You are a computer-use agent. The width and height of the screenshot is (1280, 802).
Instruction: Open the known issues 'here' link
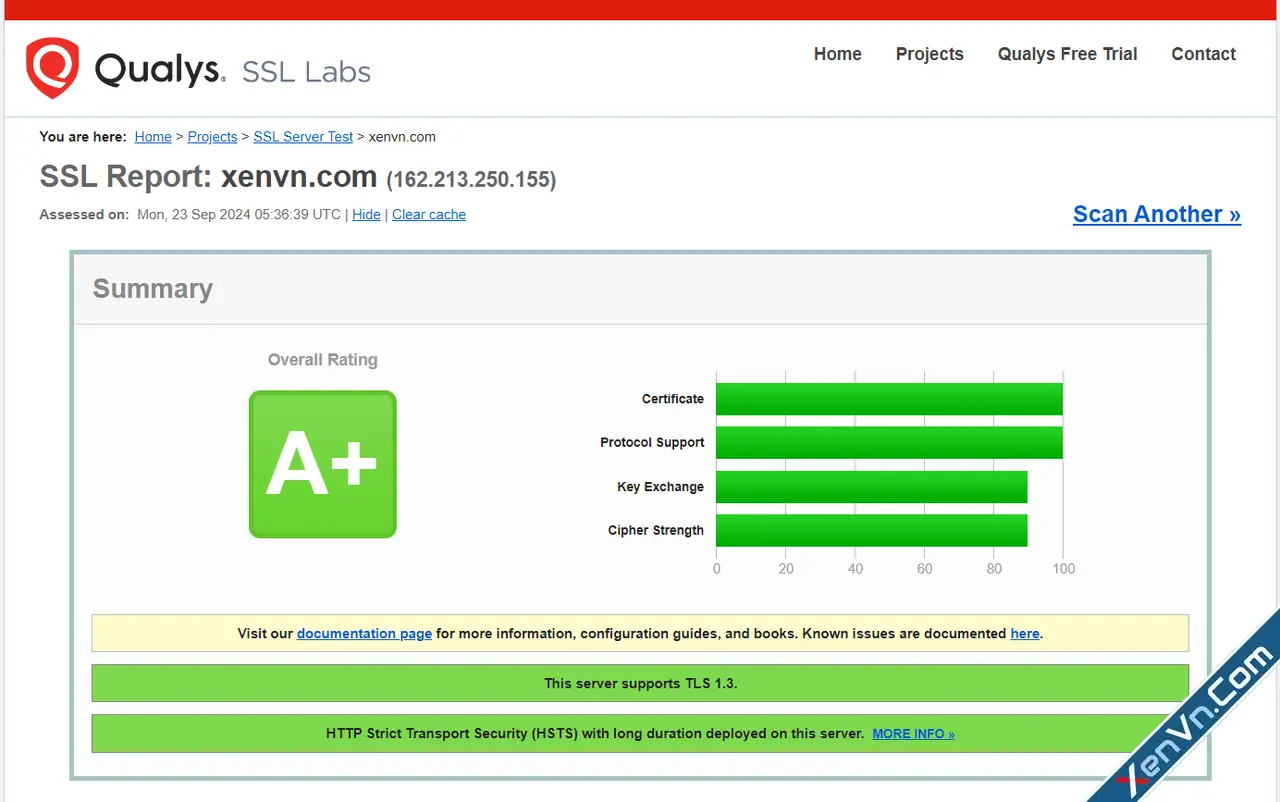coord(1024,633)
